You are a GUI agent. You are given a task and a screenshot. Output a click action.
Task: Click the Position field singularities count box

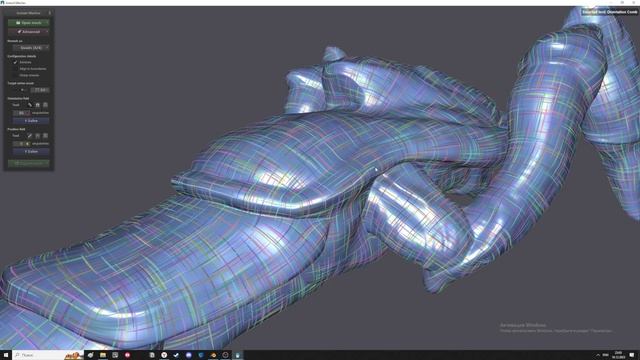point(22,144)
